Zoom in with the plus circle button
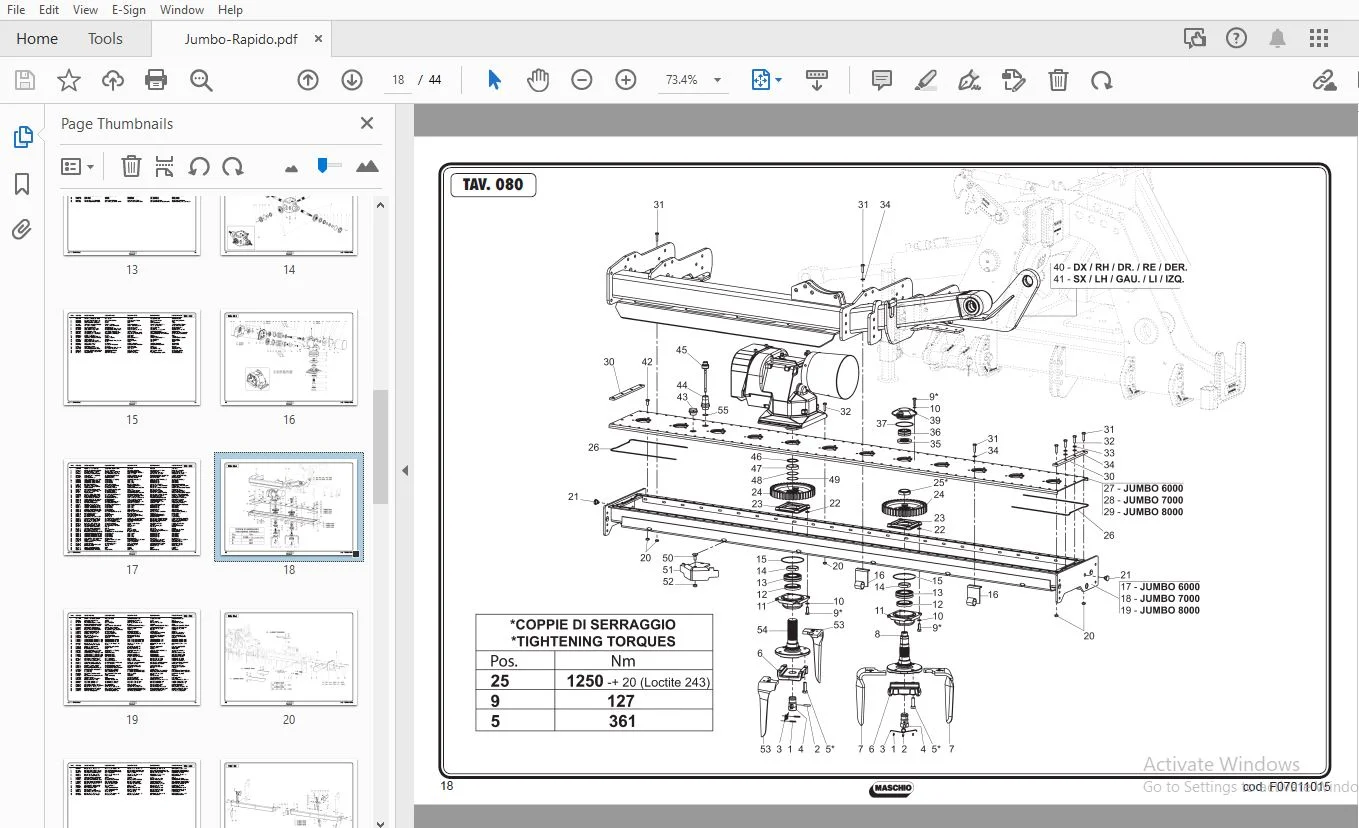This screenshot has height=828, width=1359. point(626,80)
